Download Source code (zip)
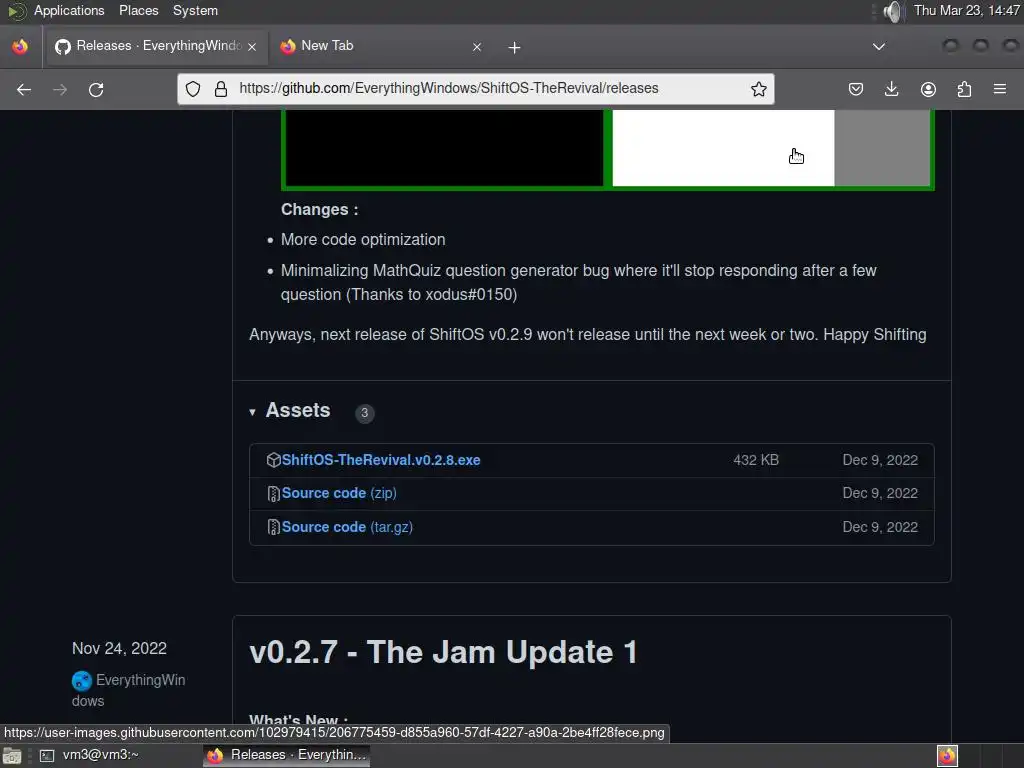This screenshot has height=768, width=1024. click(x=339, y=493)
